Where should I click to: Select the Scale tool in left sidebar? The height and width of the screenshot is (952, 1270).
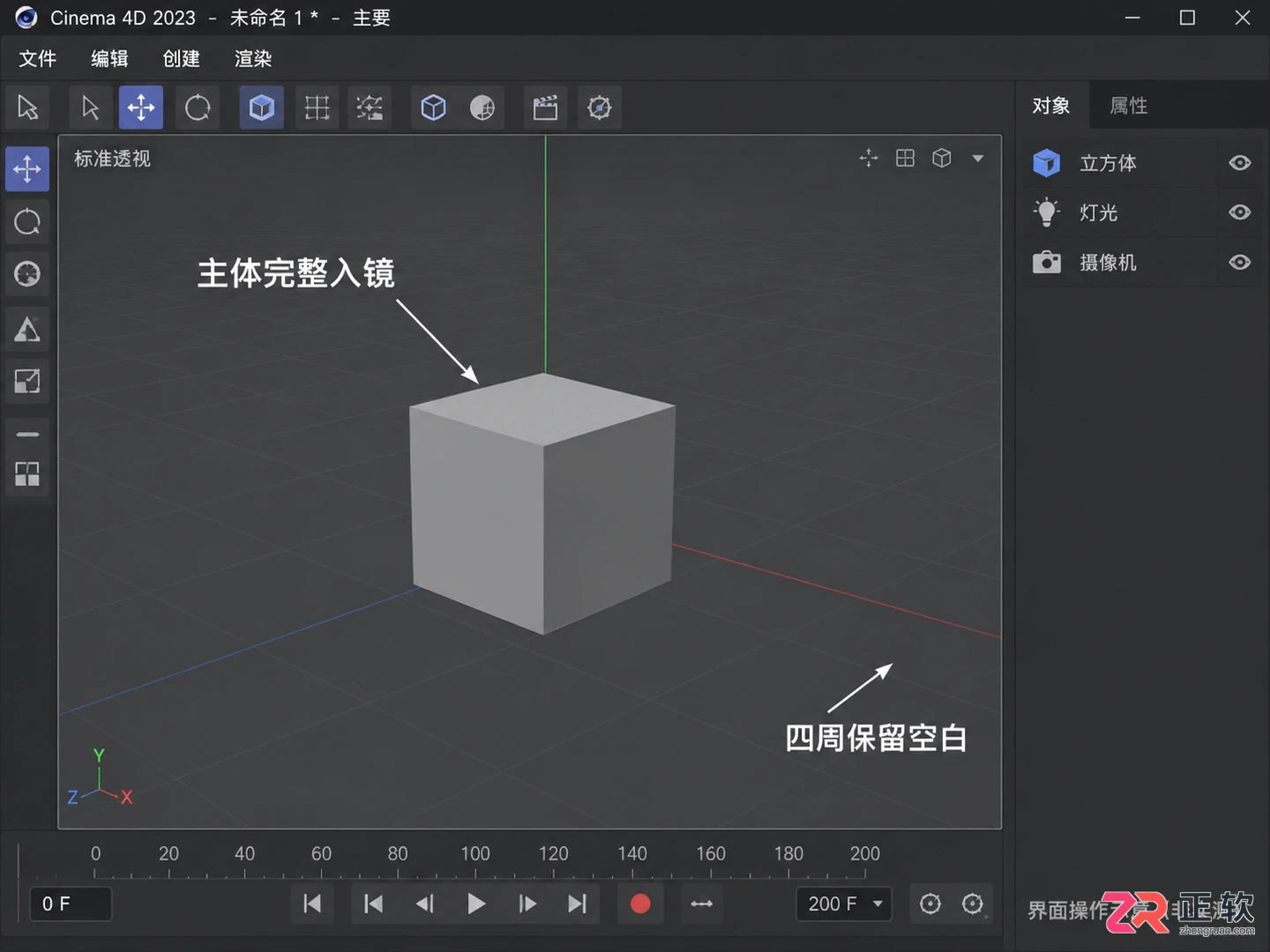click(x=27, y=382)
